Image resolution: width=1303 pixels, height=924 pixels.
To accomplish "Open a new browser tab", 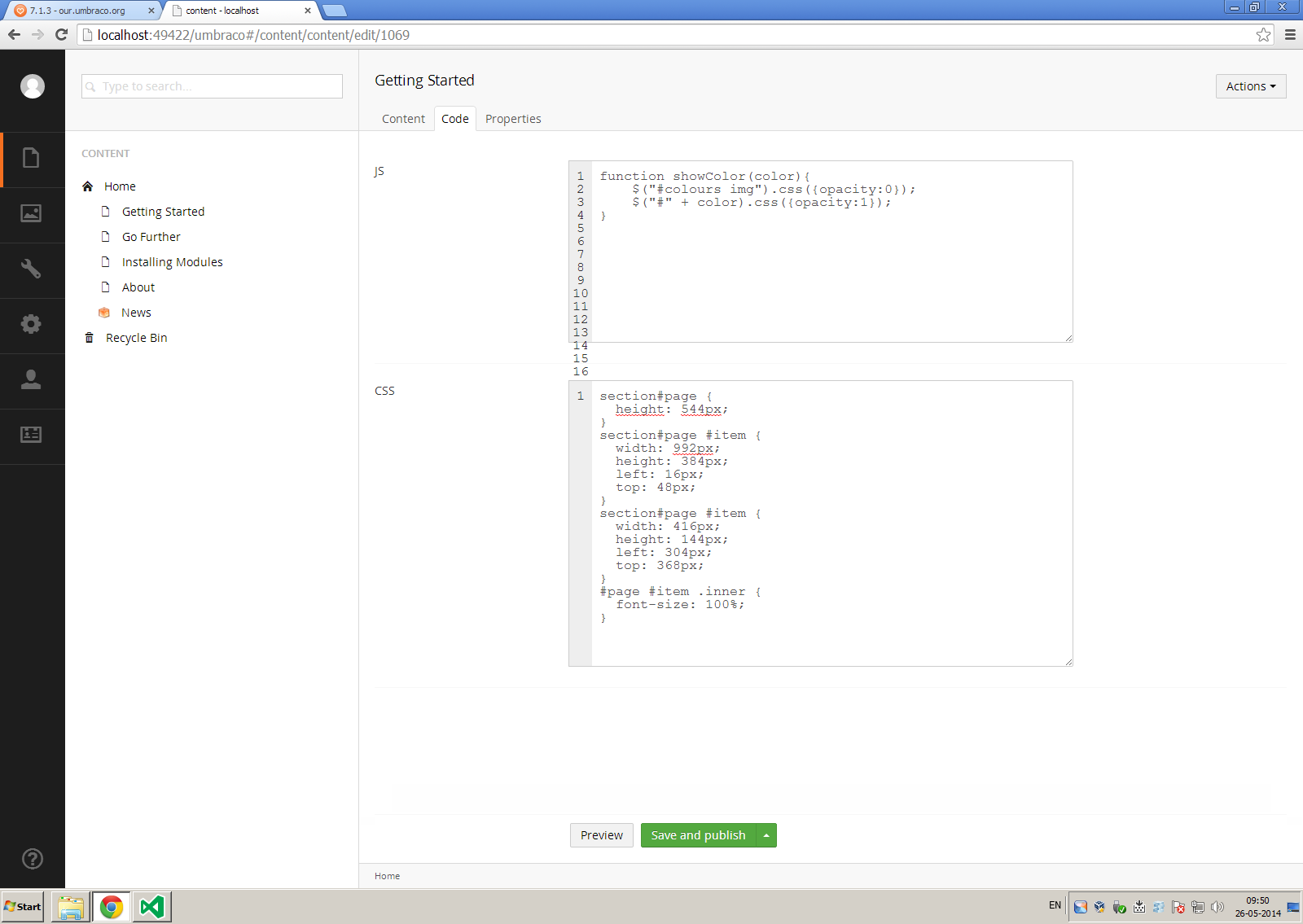I will coord(335,11).
